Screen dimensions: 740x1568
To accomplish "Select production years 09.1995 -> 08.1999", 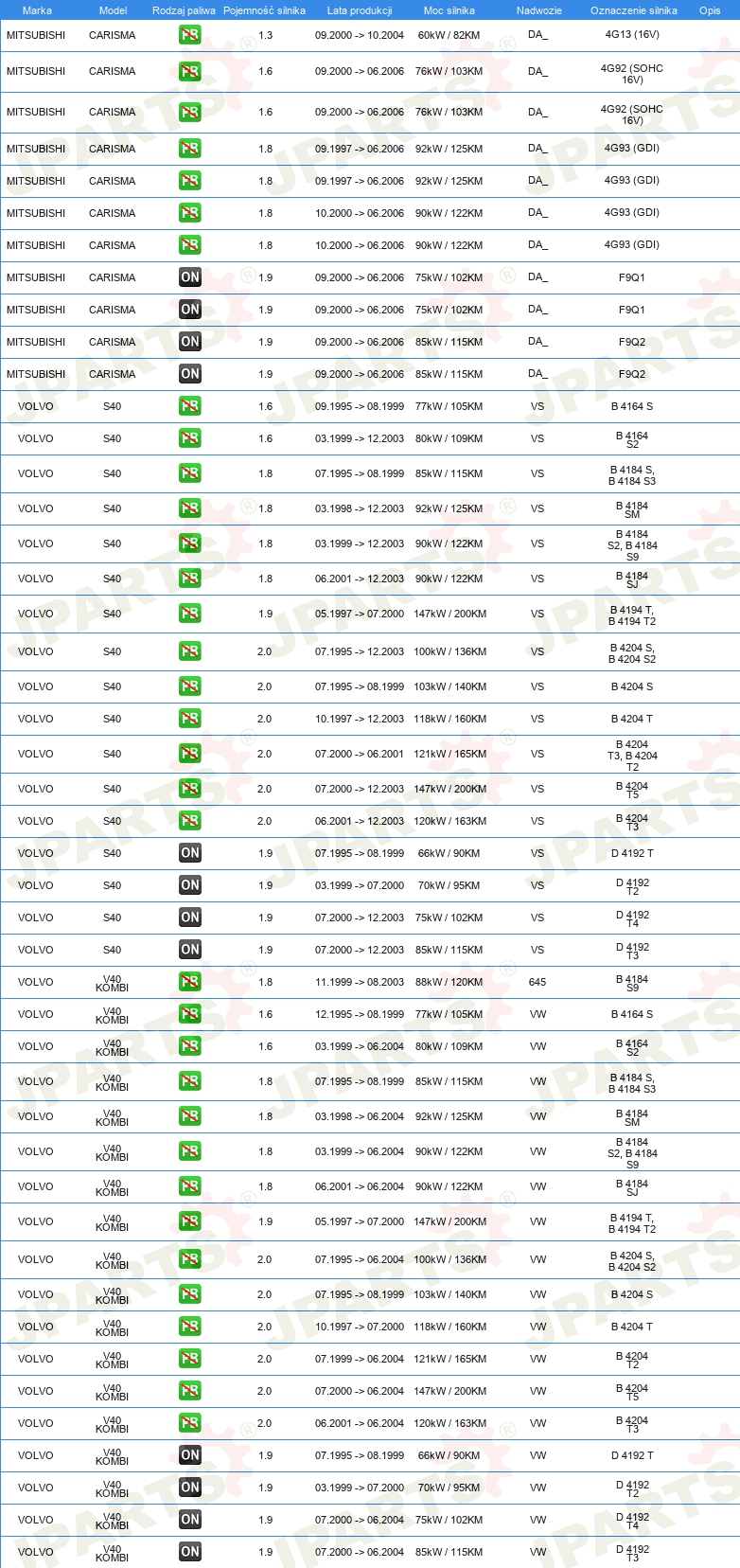I will (x=360, y=406).
